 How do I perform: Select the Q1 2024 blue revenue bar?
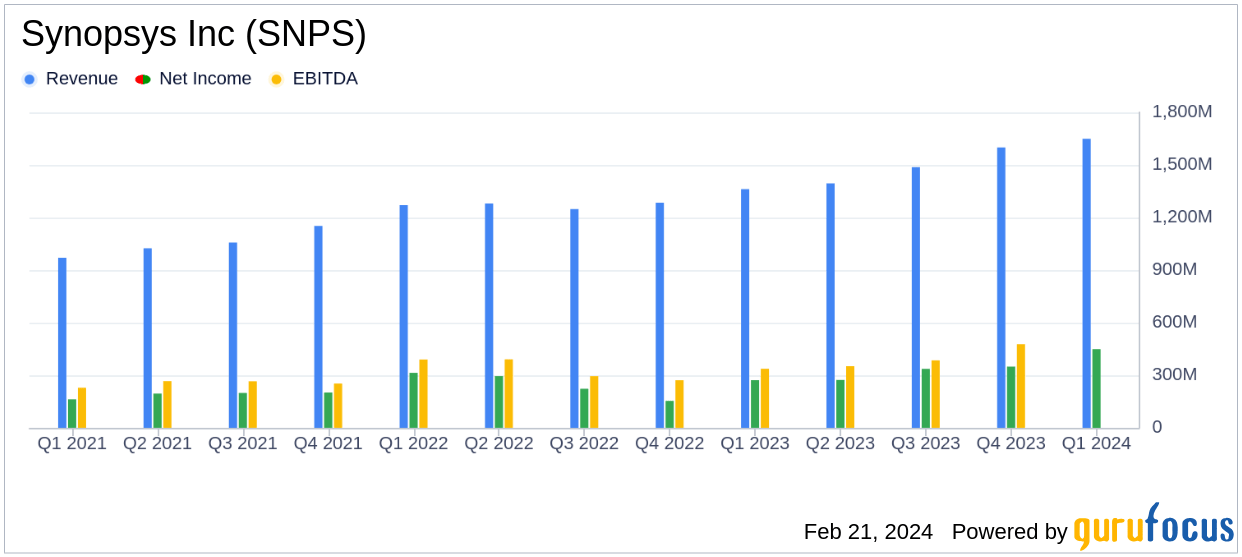1086,283
